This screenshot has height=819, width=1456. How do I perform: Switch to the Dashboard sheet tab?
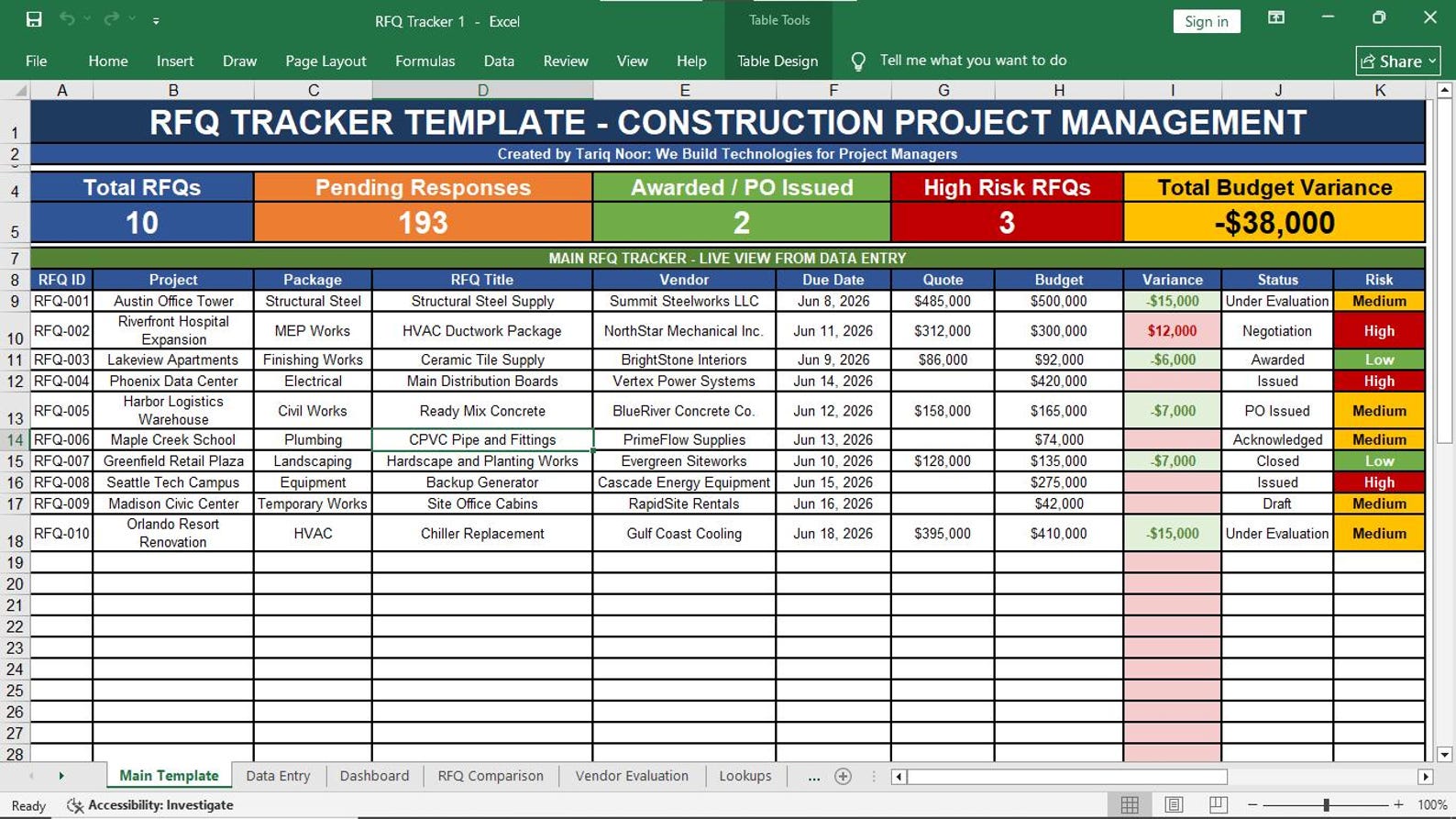pyautogui.click(x=374, y=776)
